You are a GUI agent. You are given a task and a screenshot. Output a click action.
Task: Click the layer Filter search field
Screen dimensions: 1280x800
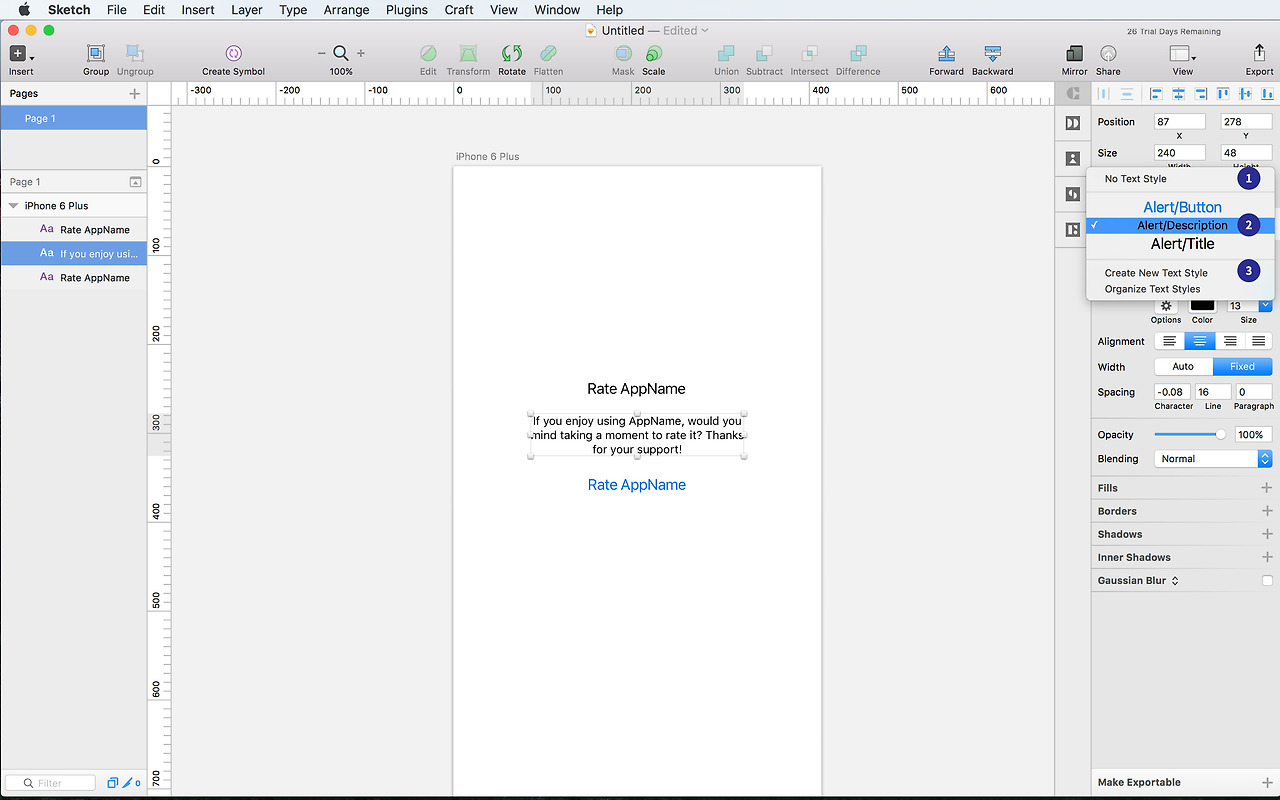coord(50,783)
